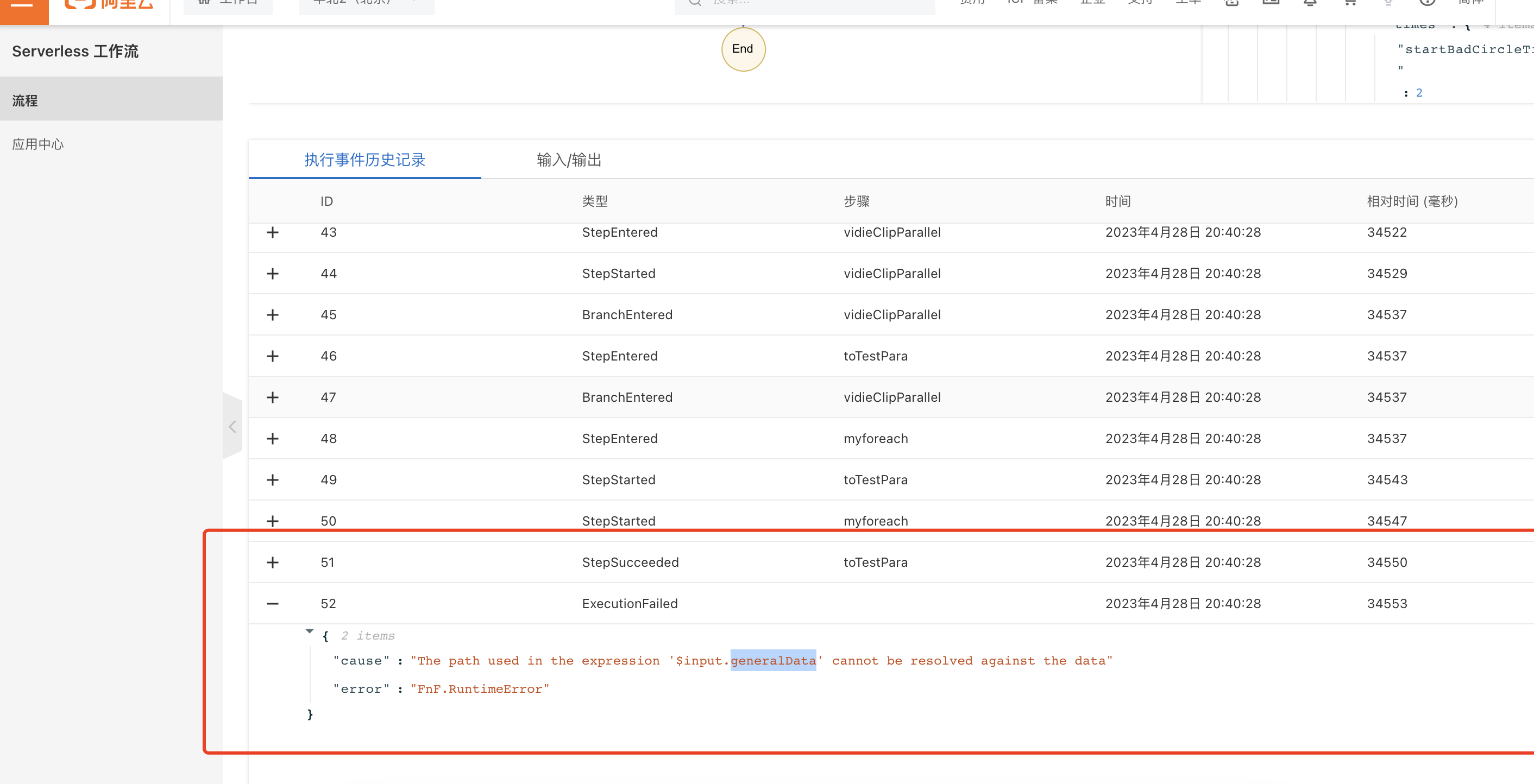Click relative time 34522 cell
The height and width of the screenshot is (784, 1534).
click(1386, 232)
